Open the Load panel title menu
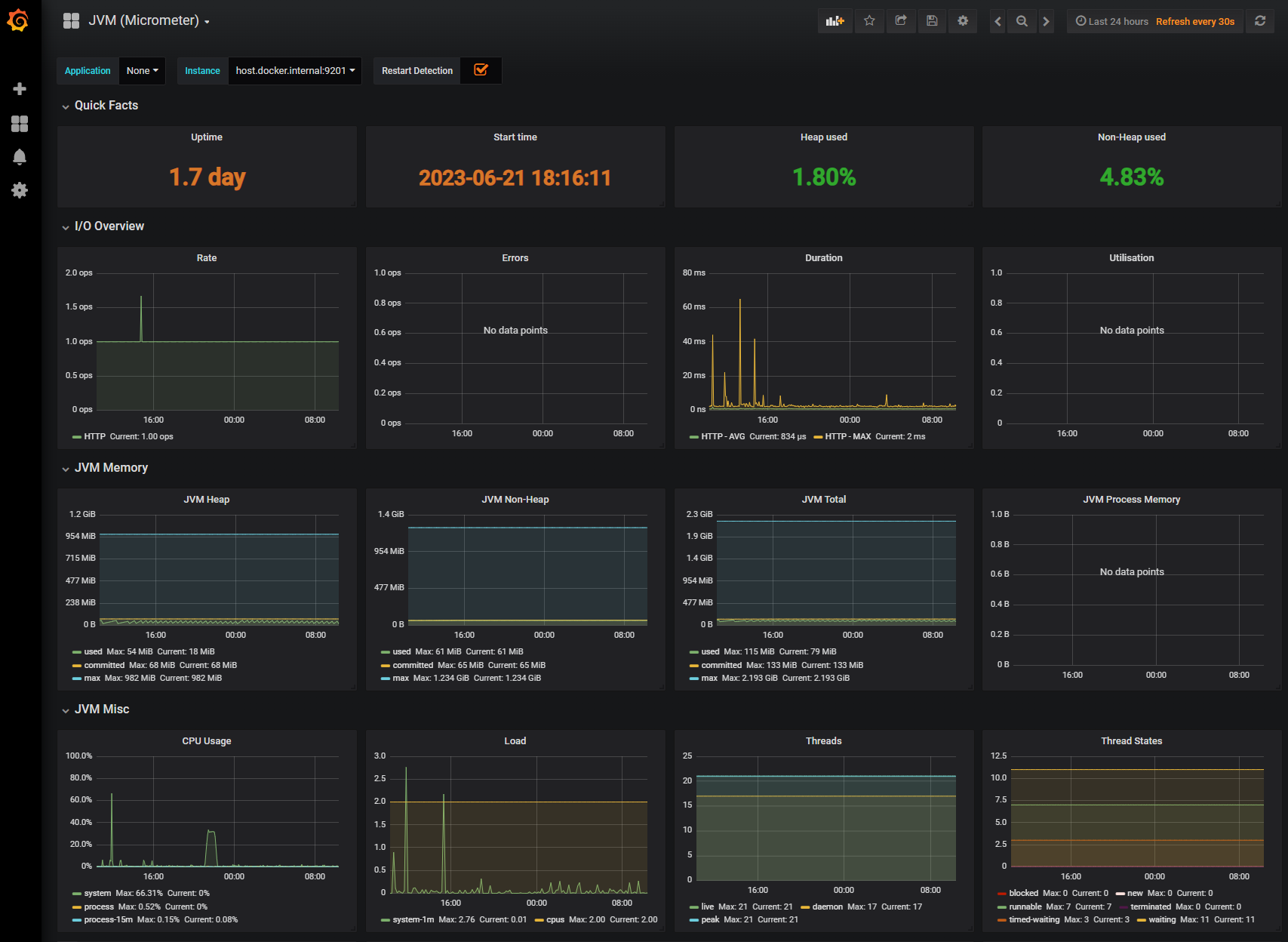Viewport: 1288px width, 942px height. 515,741
